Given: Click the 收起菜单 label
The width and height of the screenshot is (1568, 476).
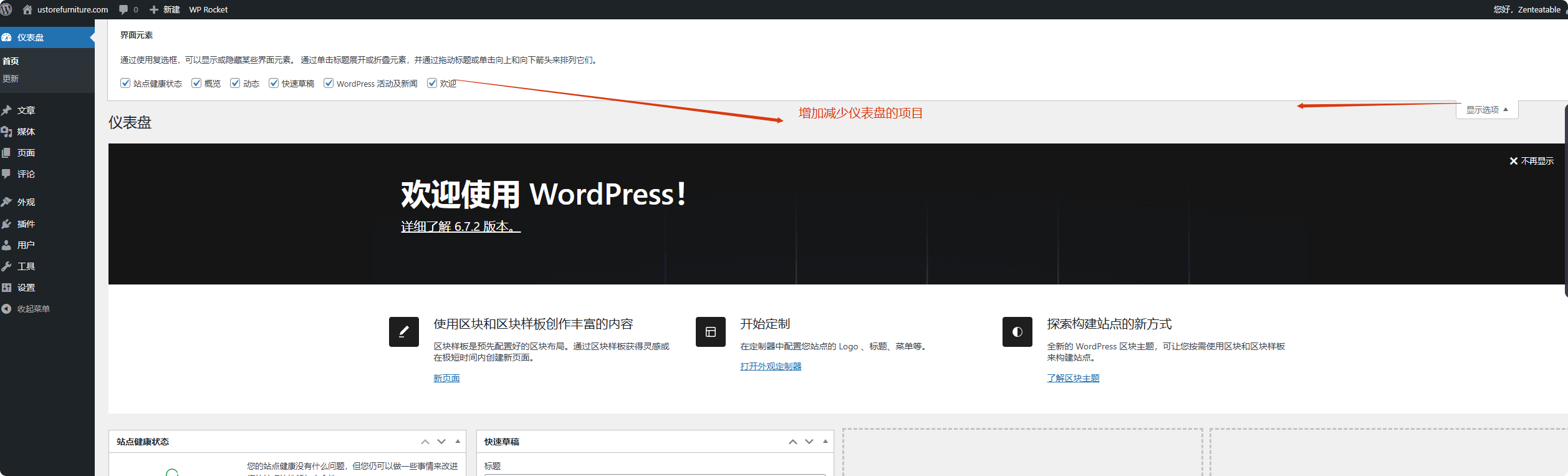Looking at the screenshot, I should [34, 309].
